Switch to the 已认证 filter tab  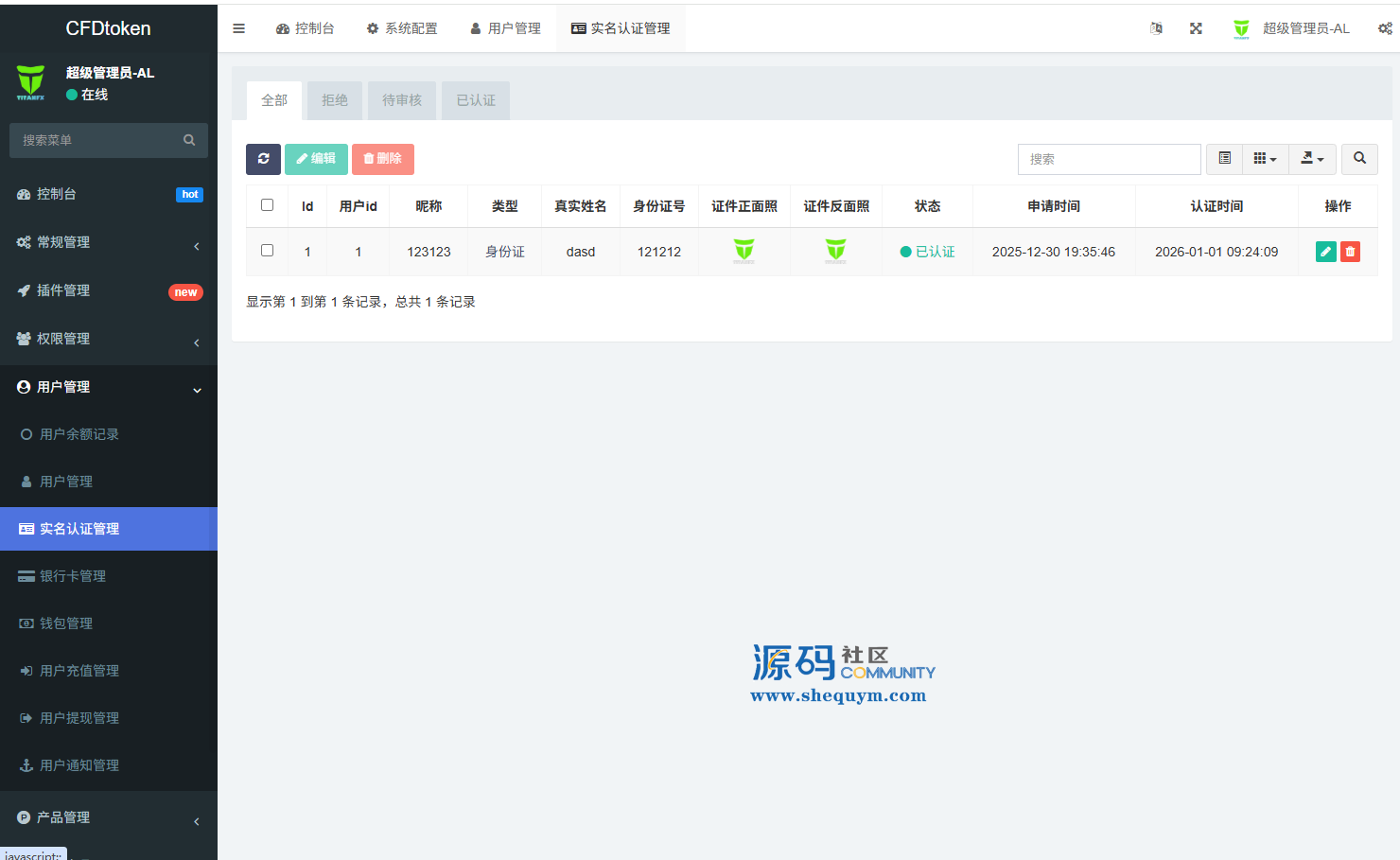[x=476, y=100]
